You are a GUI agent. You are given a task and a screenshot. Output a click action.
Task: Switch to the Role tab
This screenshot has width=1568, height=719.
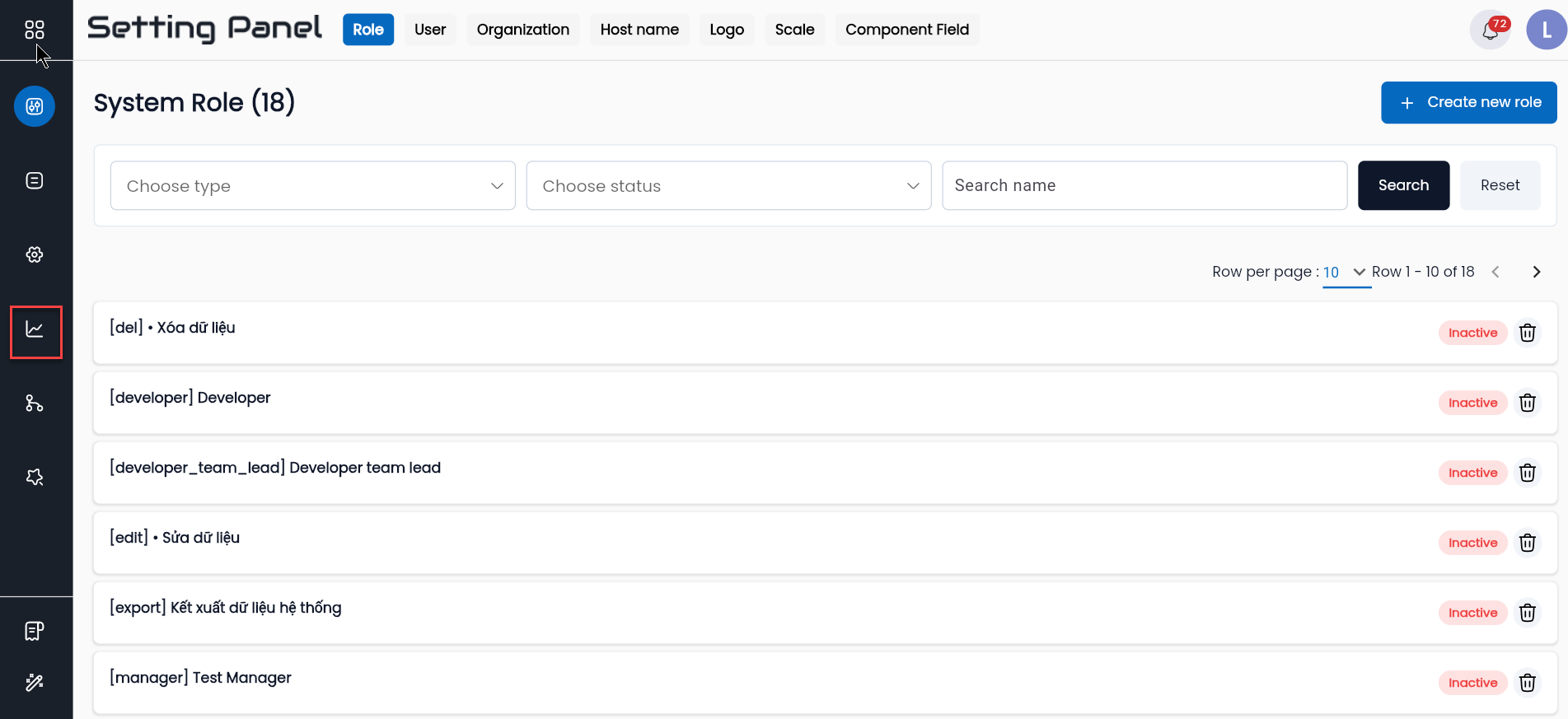click(x=368, y=30)
